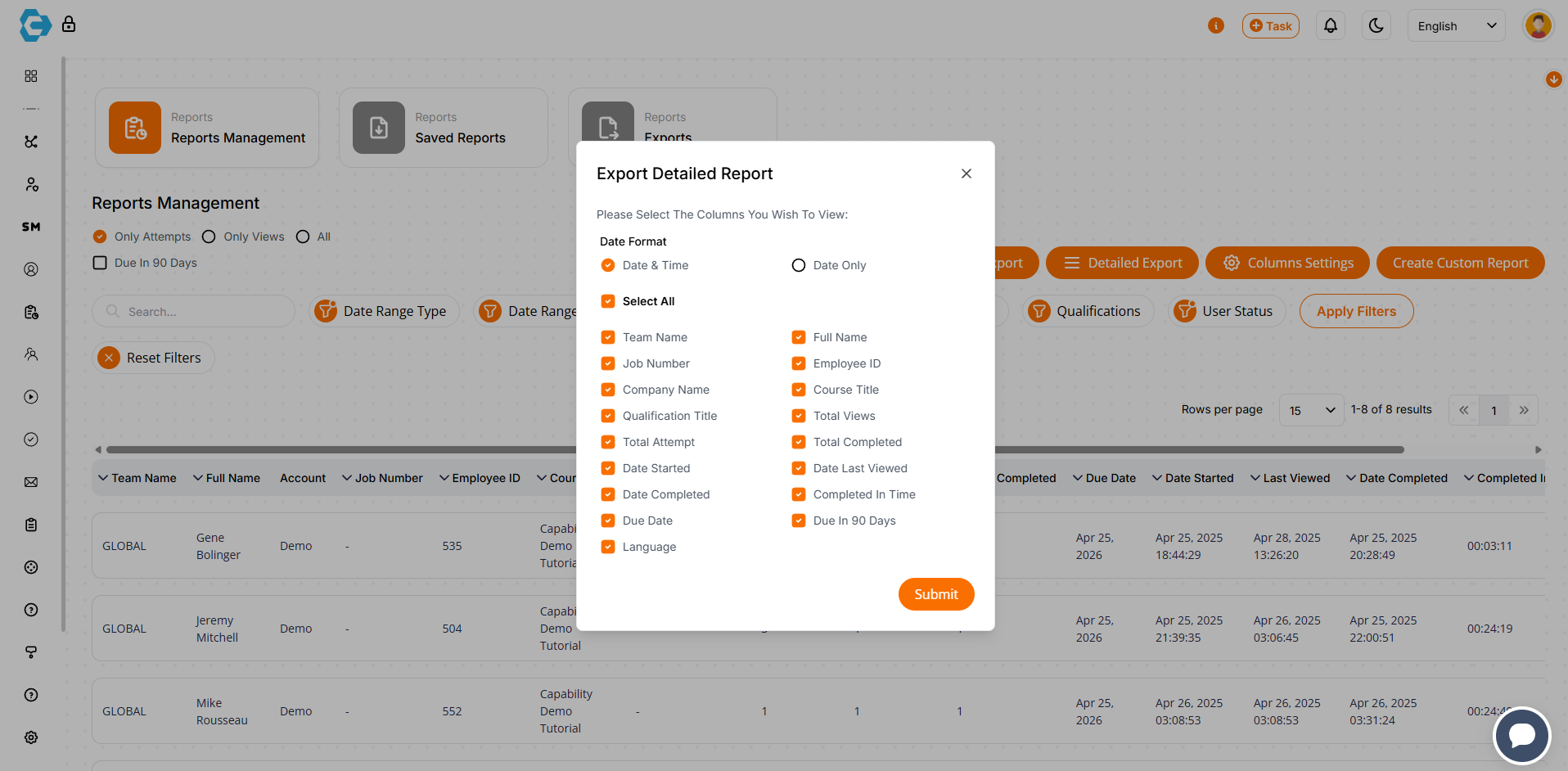
Task: Select the play circle icon in sidebar
Action: point(31,396)
